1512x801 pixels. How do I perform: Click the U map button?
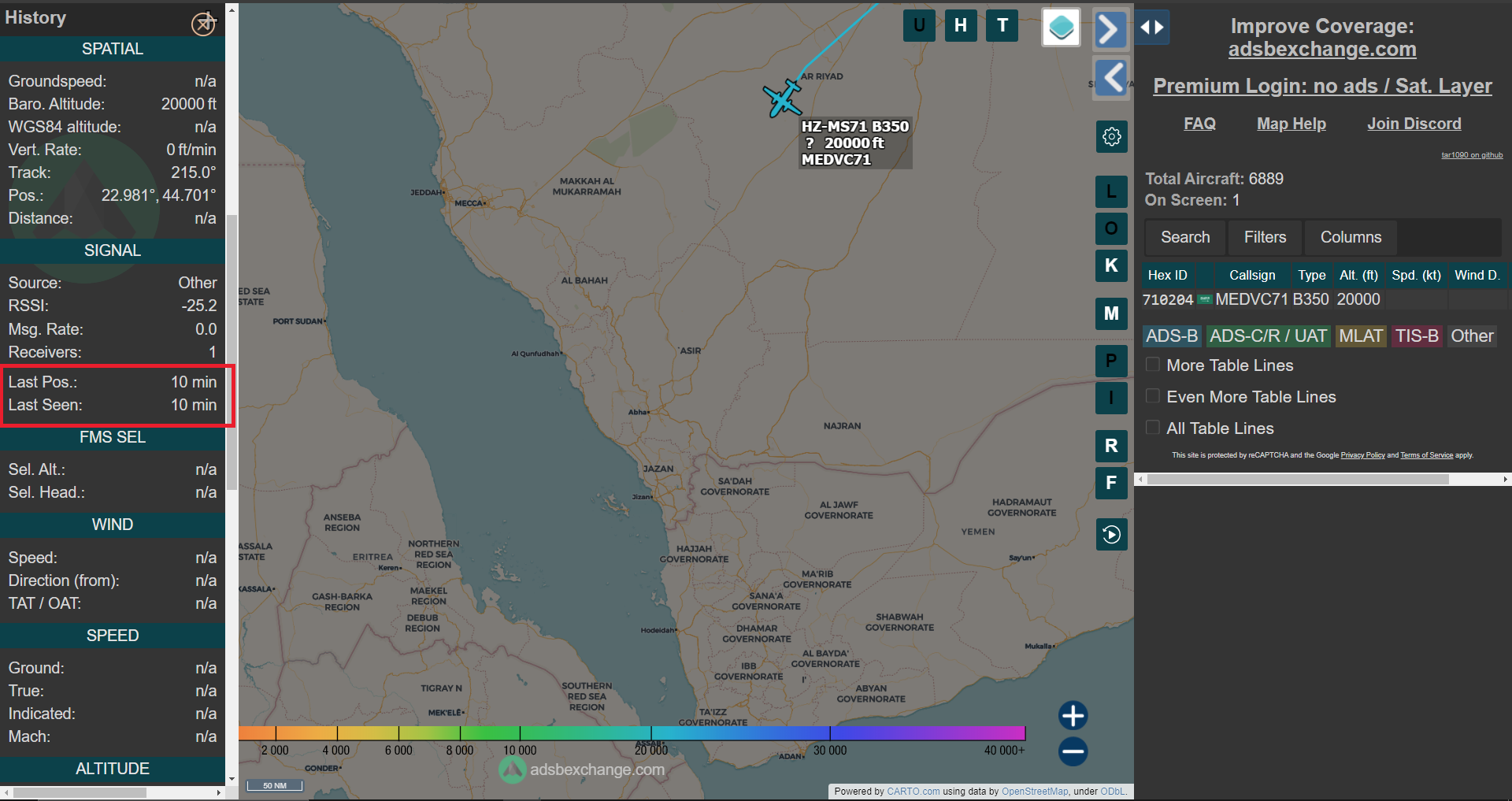(x=919, y=26)
